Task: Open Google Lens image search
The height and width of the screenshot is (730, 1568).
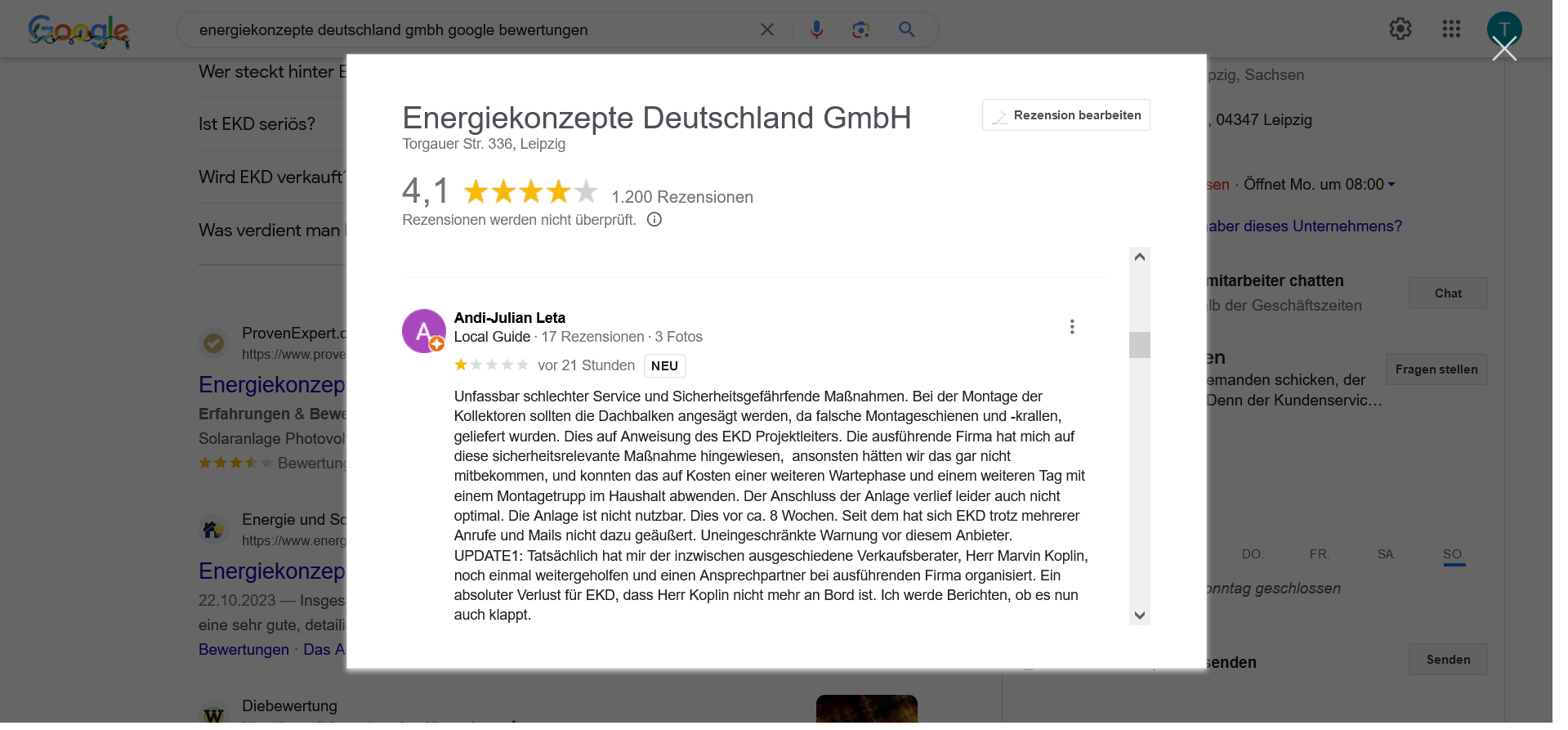Action: pyautogui.click(x=860, y=29)
